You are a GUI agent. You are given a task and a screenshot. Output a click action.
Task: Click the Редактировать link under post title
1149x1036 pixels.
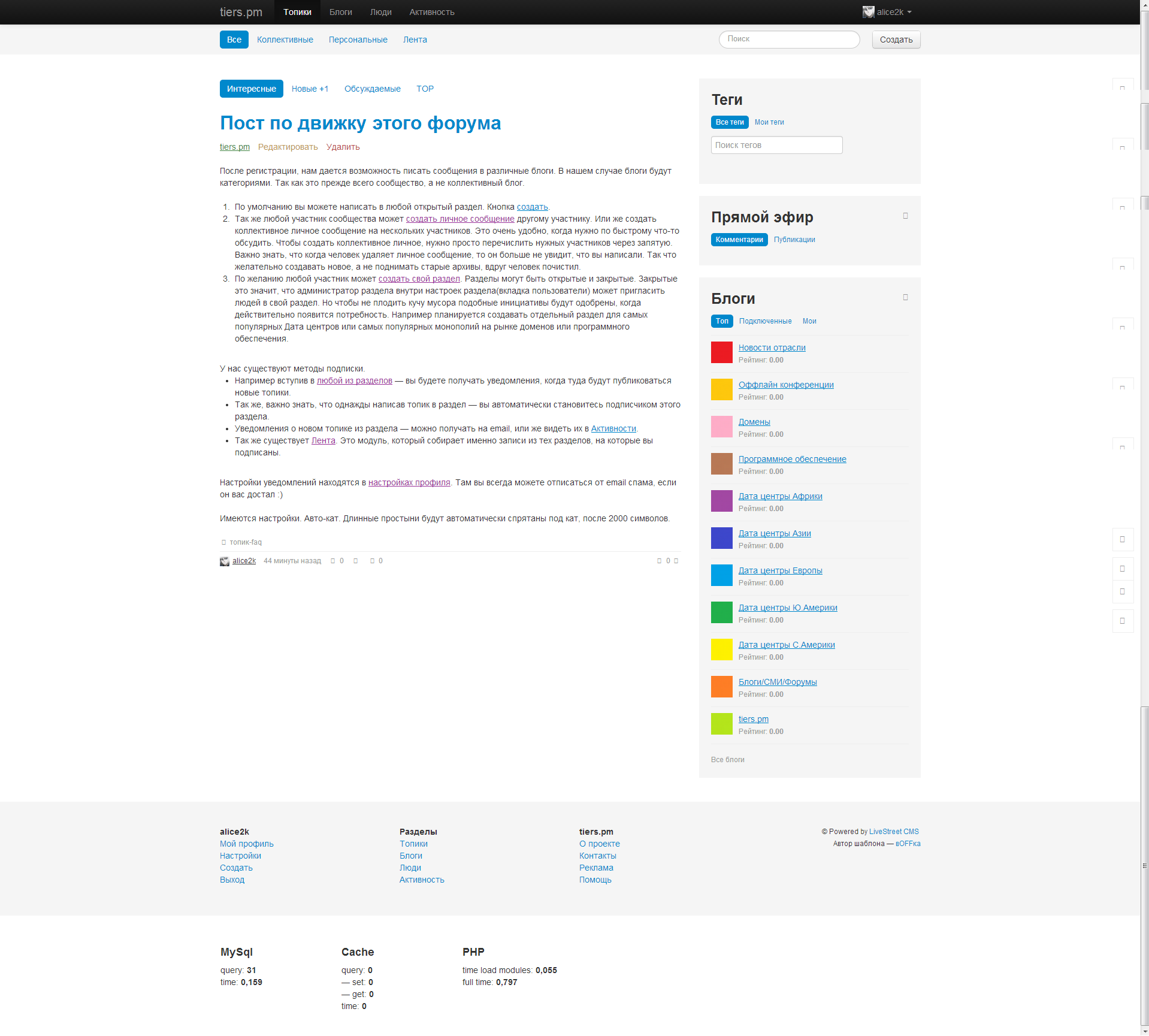click(x=288, y=147)
